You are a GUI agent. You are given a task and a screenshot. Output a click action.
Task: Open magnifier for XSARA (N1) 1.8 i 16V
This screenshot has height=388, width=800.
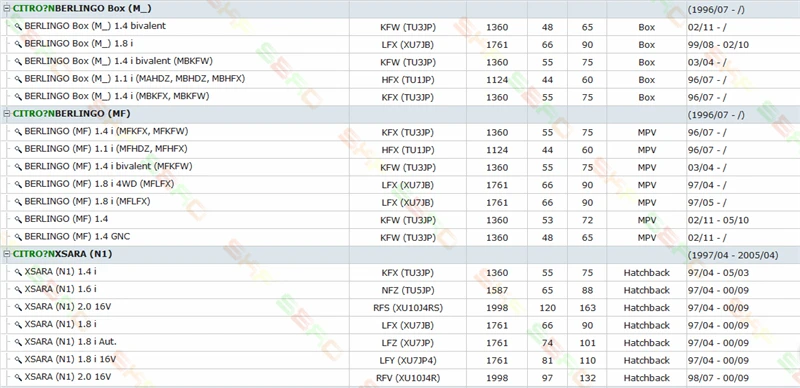point(18,360)
